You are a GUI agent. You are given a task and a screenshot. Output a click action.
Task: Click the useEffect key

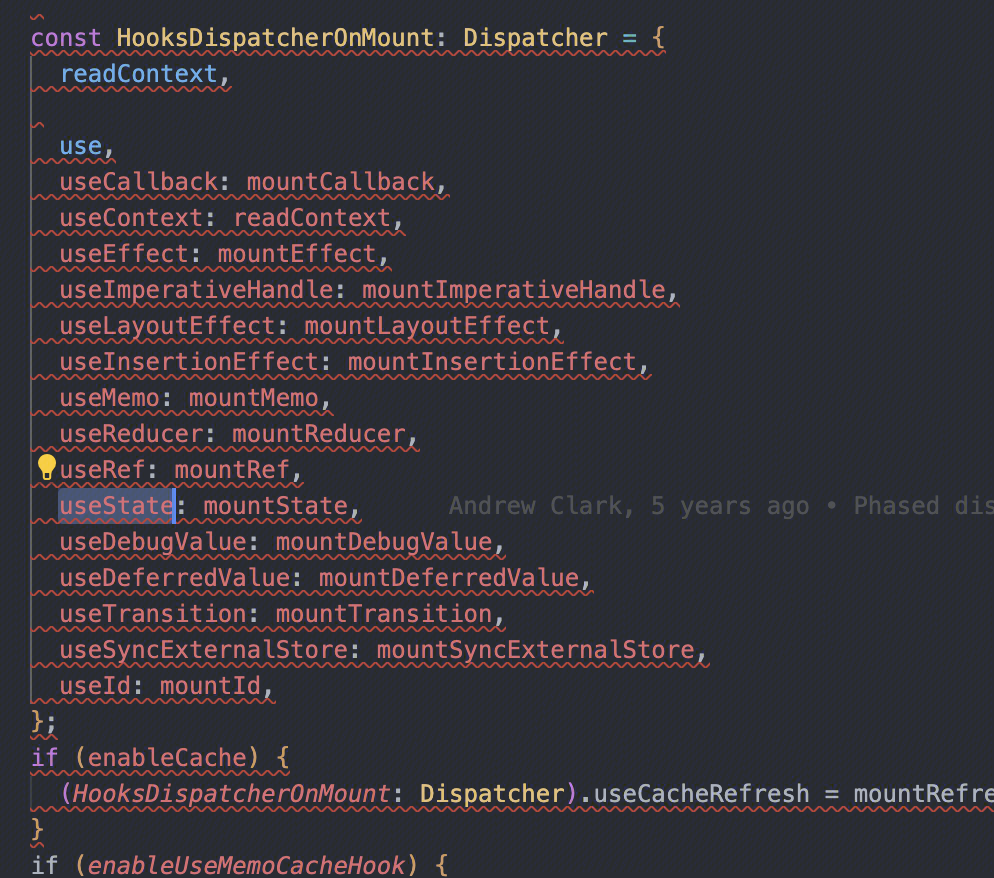click(x=124, y=254)
